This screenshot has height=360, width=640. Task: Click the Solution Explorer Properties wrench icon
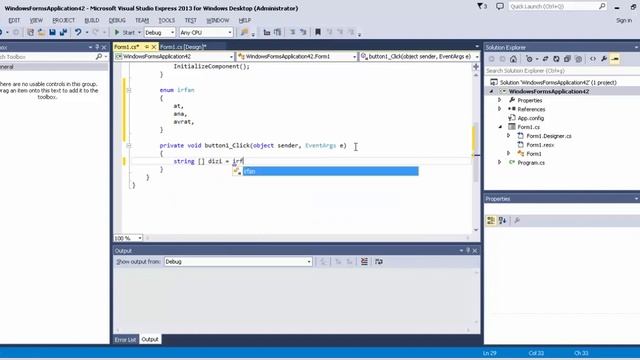pos(604,59)
